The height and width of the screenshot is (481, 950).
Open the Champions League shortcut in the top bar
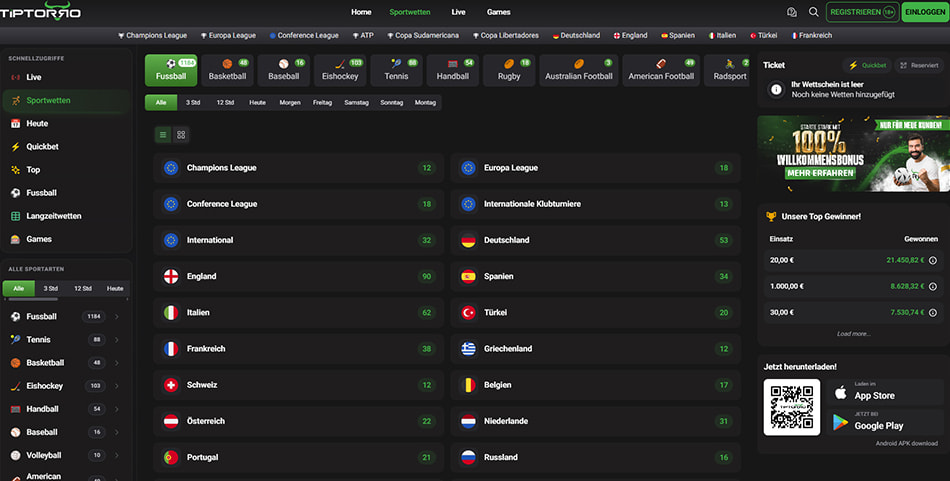(x=153, y=36)
